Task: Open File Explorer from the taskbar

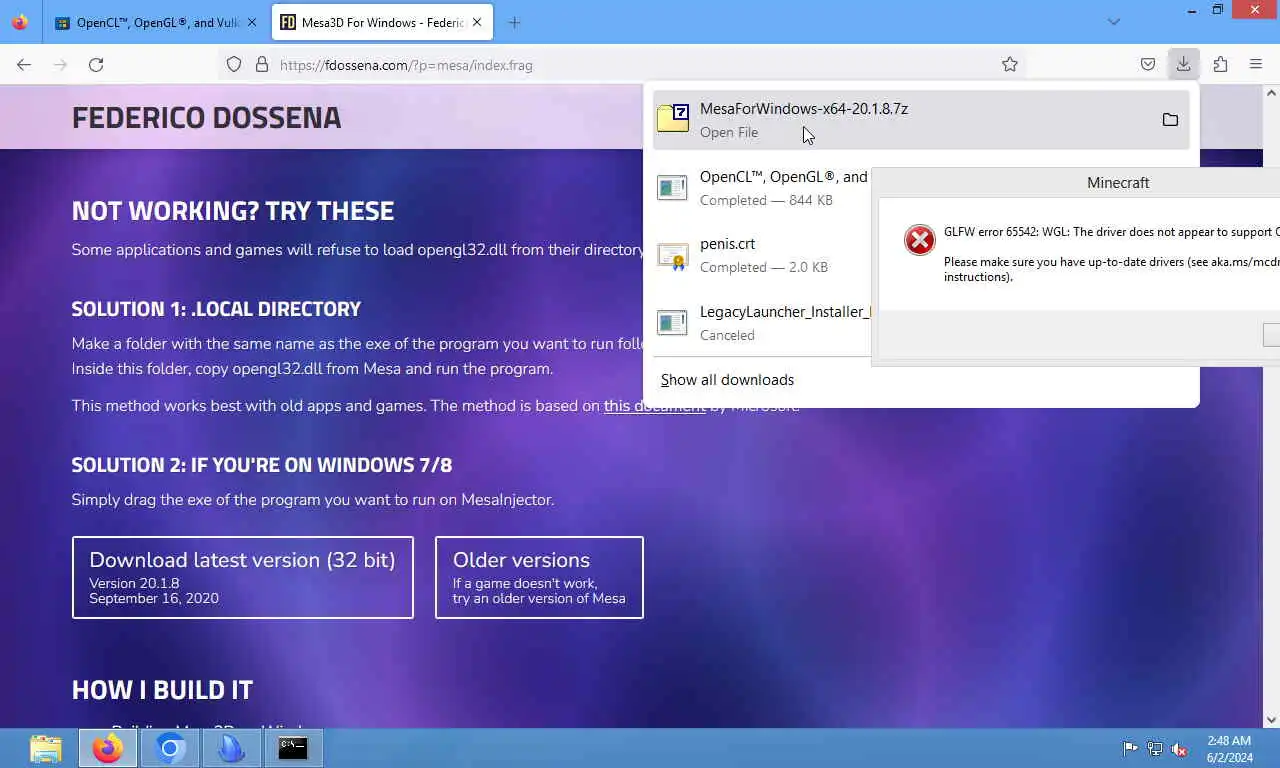Action: pos(46,748)
